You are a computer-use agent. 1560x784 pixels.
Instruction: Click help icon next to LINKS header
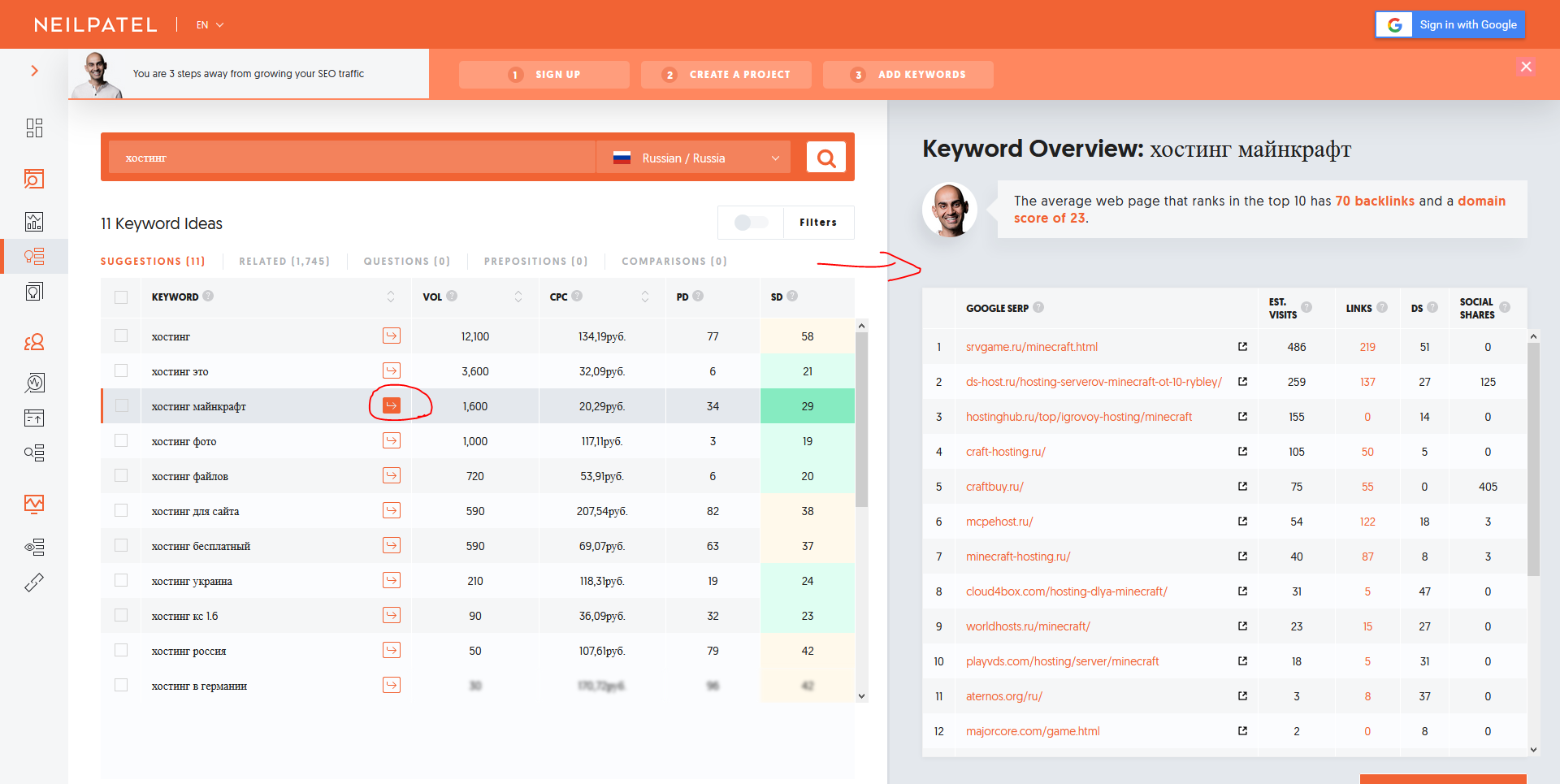tap(1382, 307)
